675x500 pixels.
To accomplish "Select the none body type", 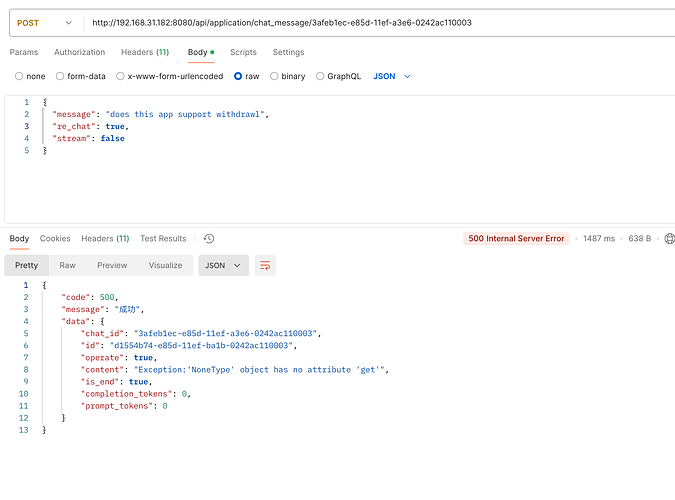I will tap(30, 76).
